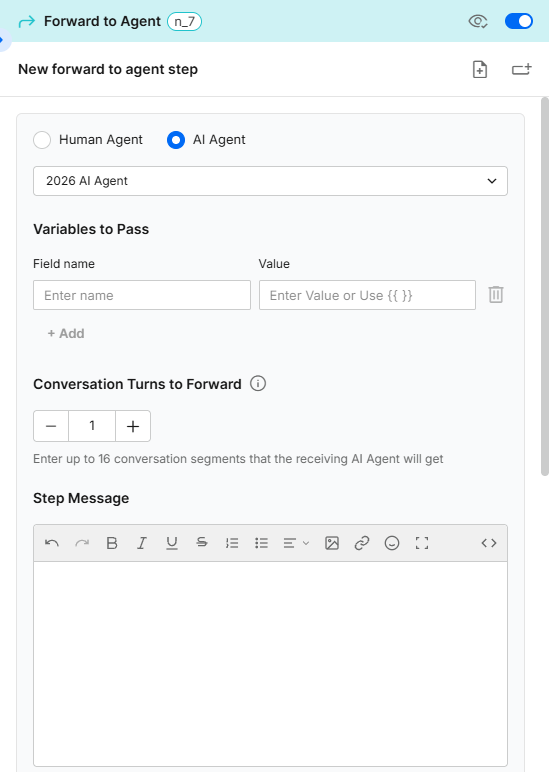Expand the text alignment dropdown
The height and width of the screenshot is (772, 549).
(x=296, y=543)
